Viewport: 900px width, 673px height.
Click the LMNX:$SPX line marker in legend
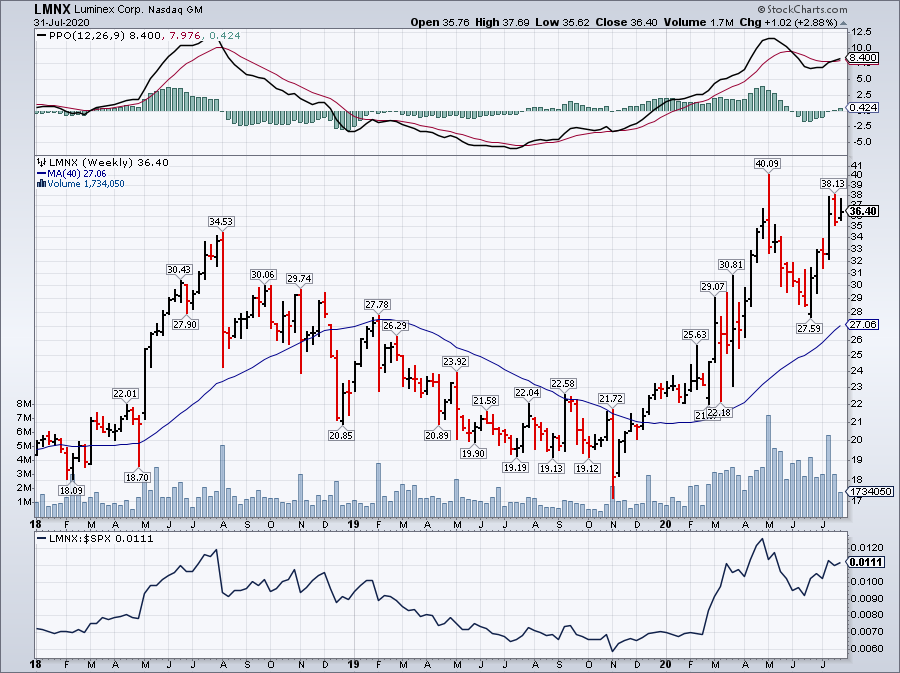(x=41, y=539)
